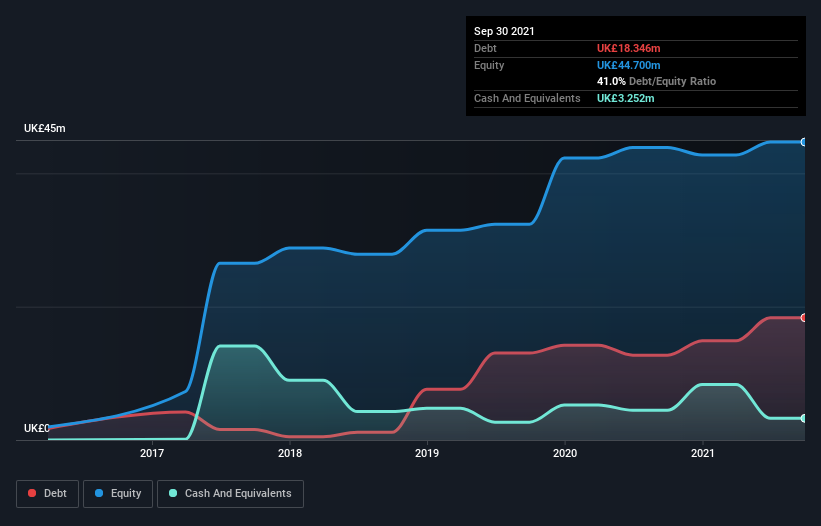Click the UK£18.346m debt value
821x526 pixels.
point(628,48)
